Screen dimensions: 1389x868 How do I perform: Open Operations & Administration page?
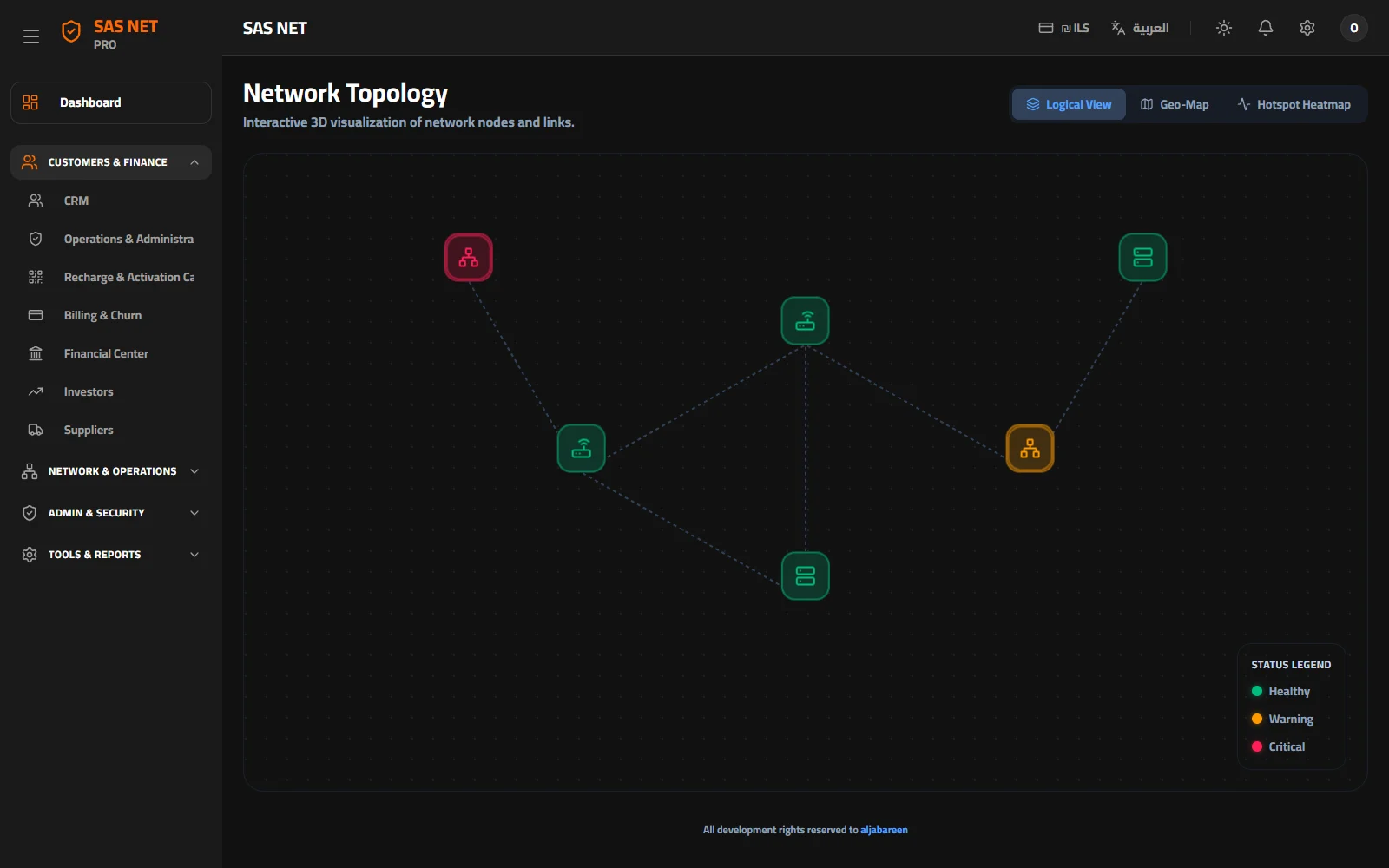click(111, 239)
